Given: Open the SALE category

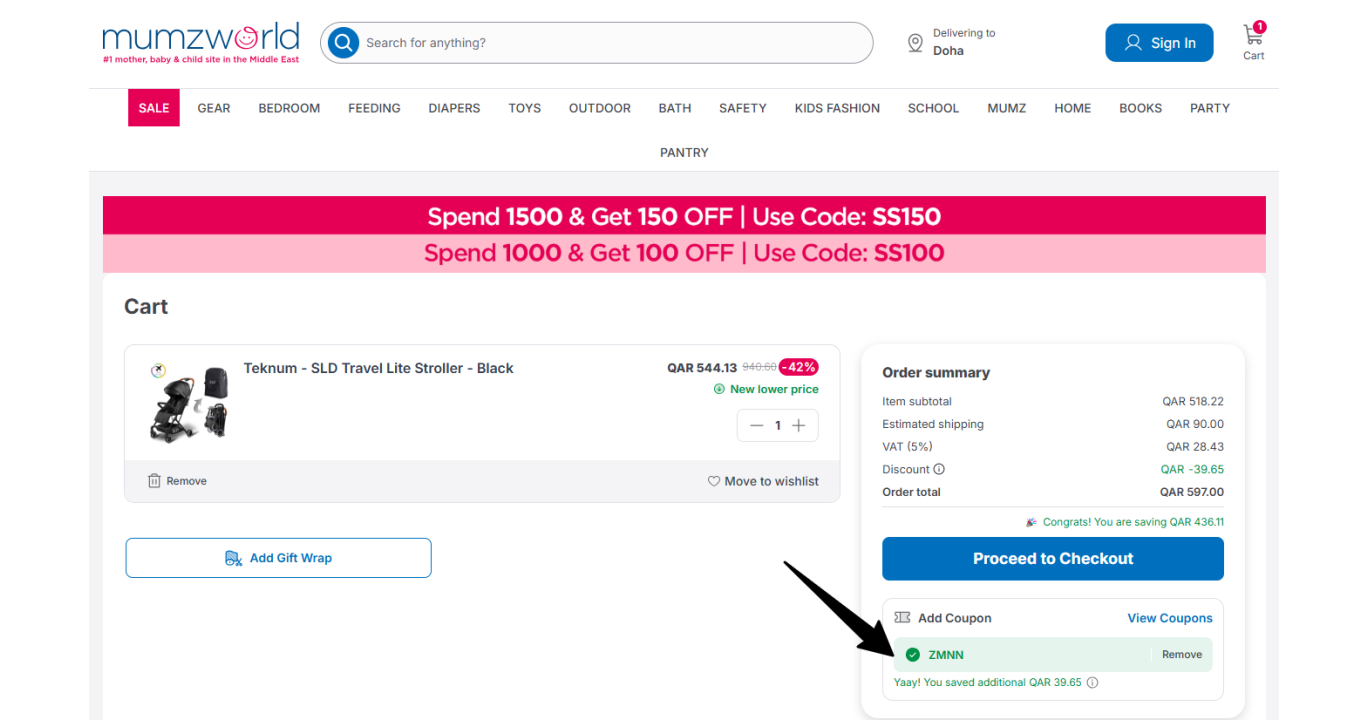Looking at the screenshot, I should click(154, 108).
